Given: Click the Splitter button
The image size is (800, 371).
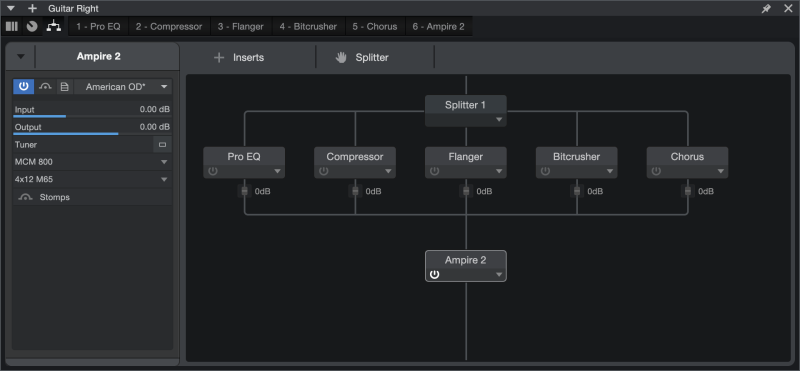Looking at the screenshot, I should 362,58.
